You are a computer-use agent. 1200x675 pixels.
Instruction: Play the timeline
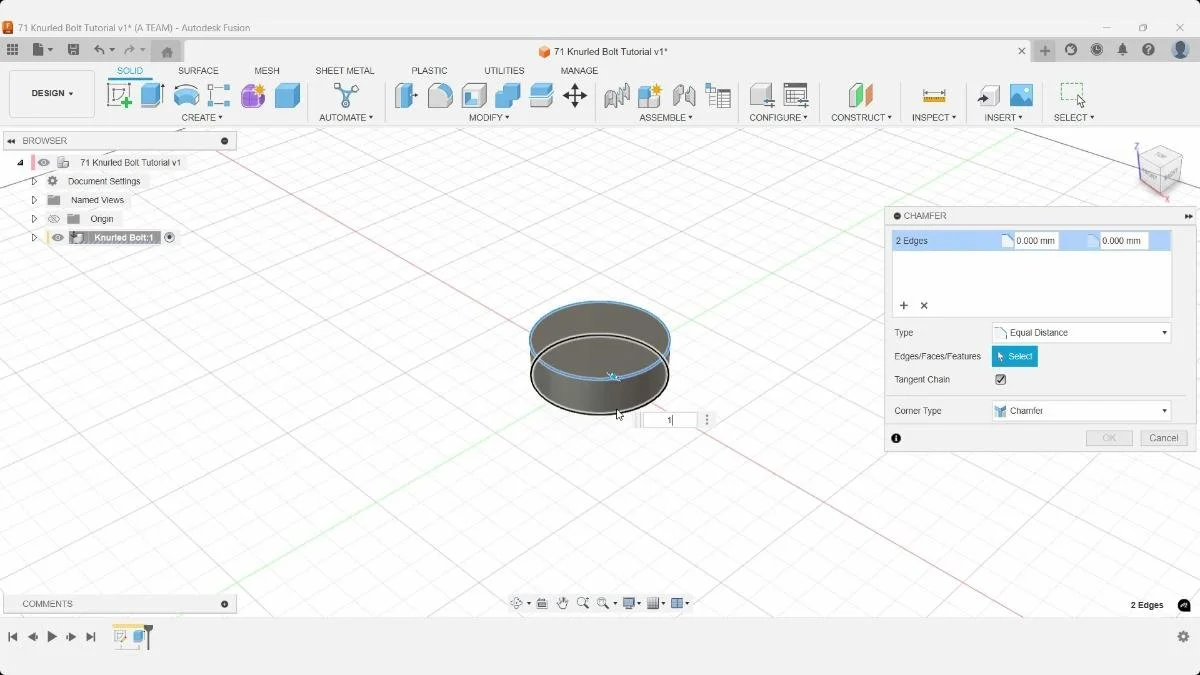click(52, 637)
